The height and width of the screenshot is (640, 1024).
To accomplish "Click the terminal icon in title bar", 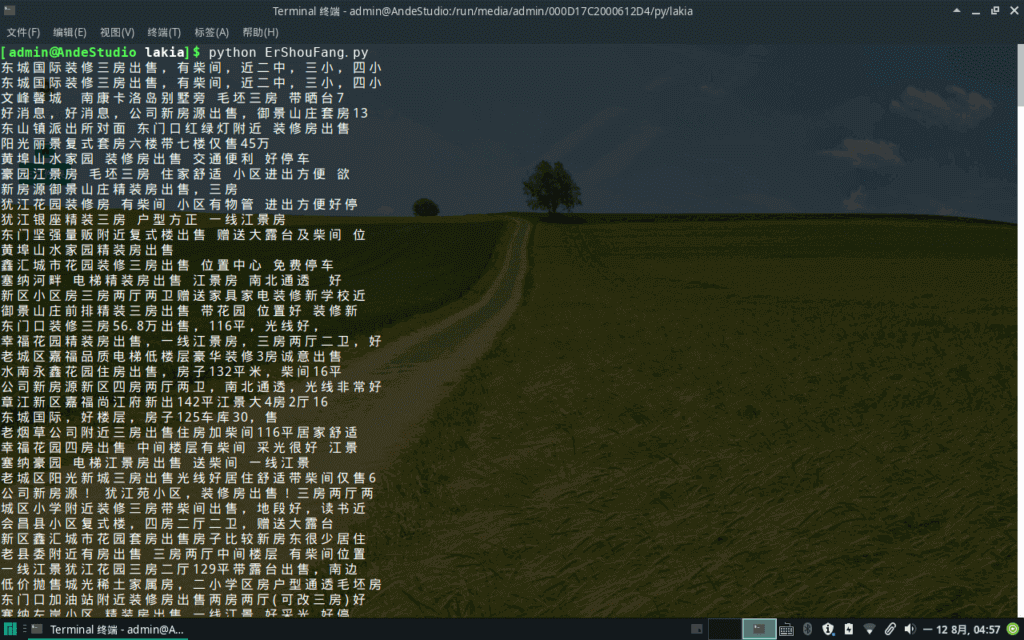I will click(11, 11).
